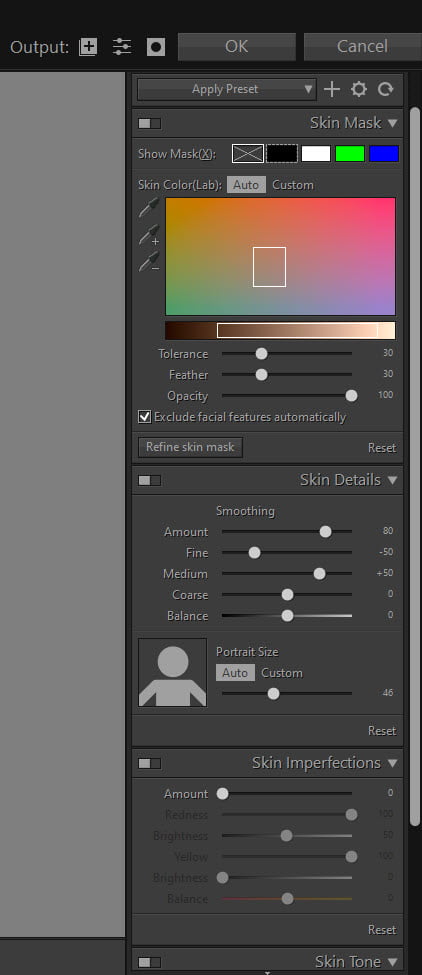422x975 pixels.
Task: Click the portrait size person thumbnail
Action: click(x=172, y=672)
